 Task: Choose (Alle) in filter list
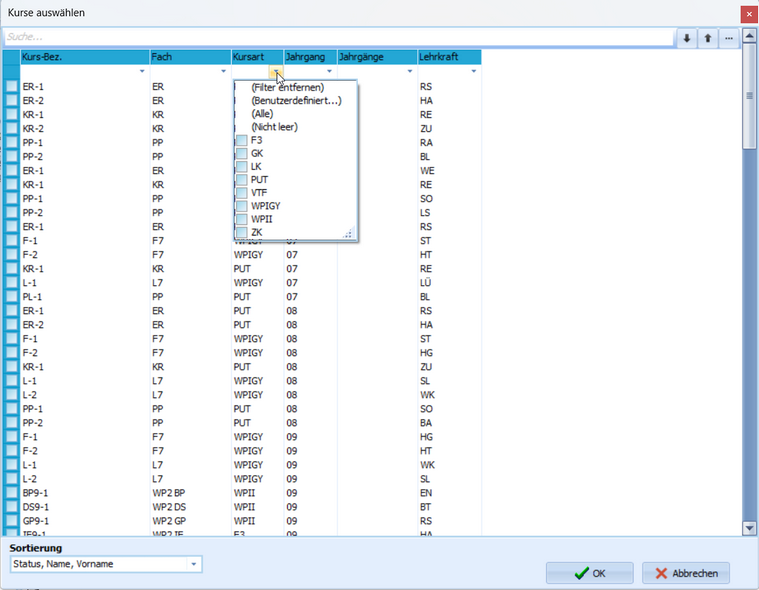pos(262,114)
